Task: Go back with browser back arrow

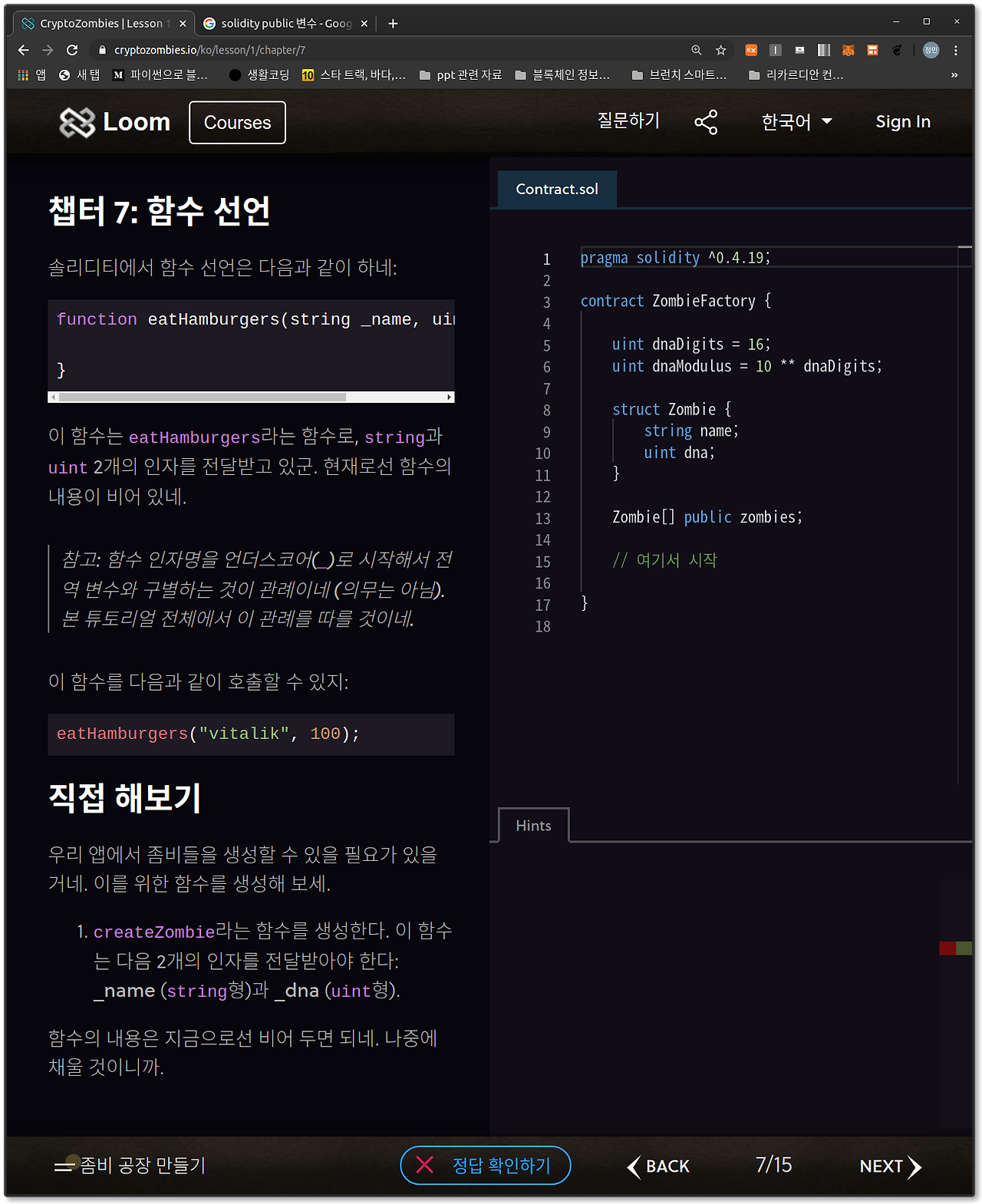Action: coord(24,50)
